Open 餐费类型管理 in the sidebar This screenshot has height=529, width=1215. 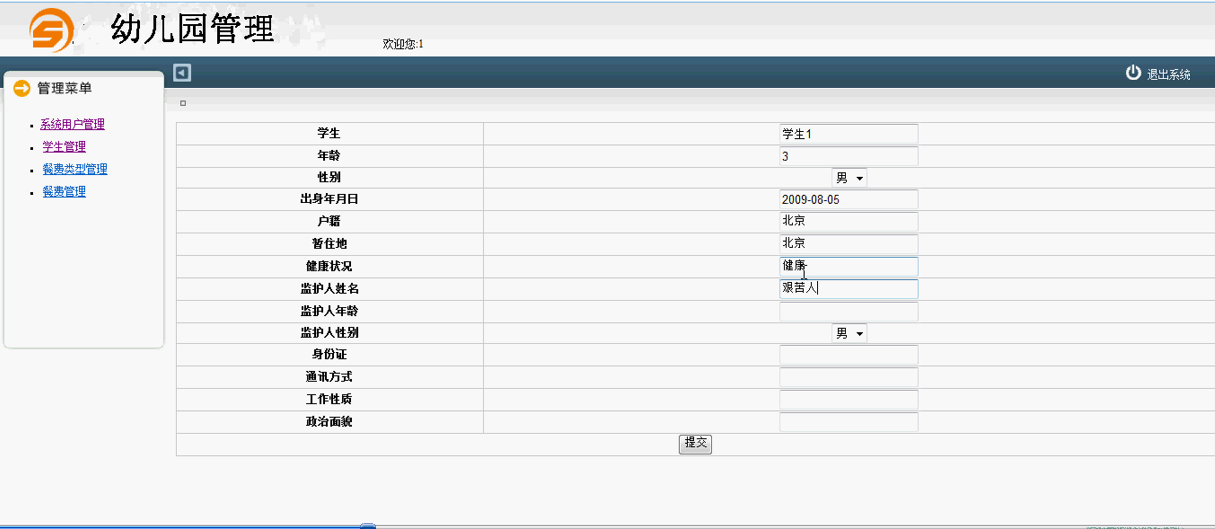coord(75,169)
